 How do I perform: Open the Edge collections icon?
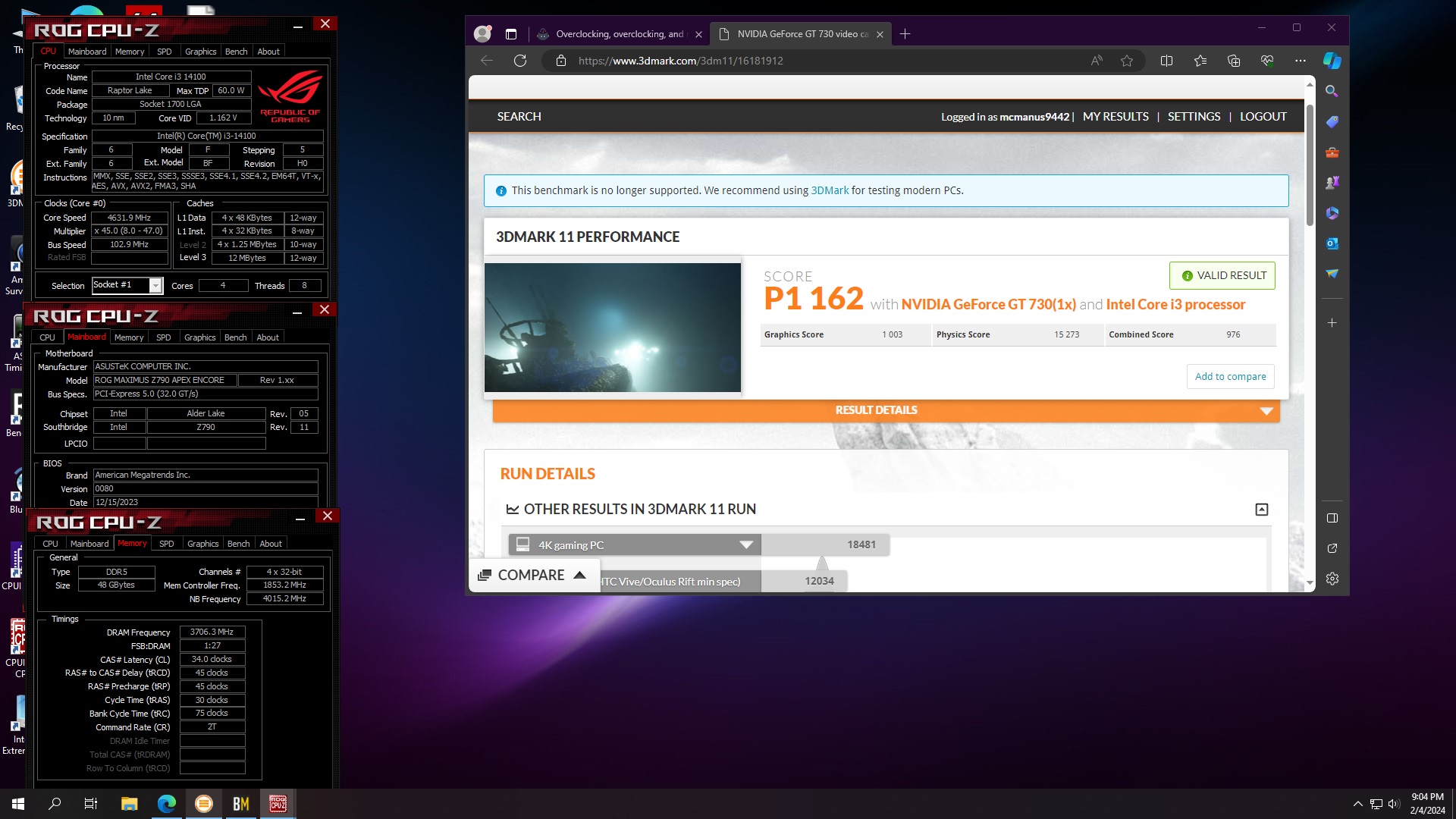[x=1234, y=61]
